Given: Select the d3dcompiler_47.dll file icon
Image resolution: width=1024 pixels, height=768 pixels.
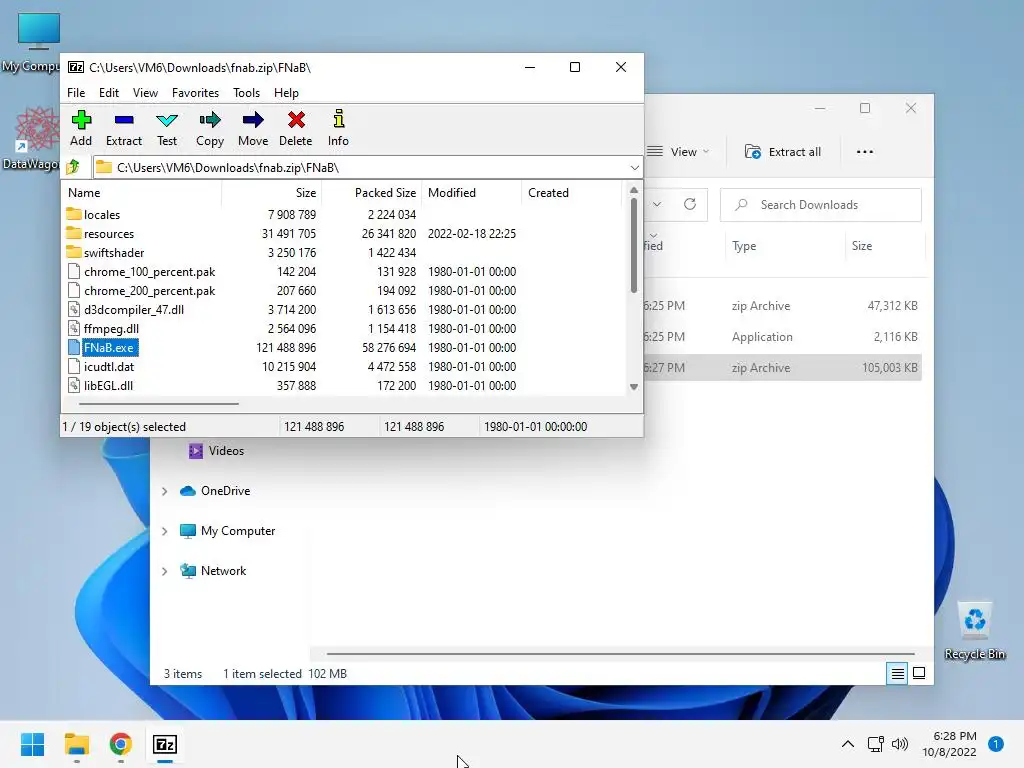Looking at the screenshot, I should point(74,310).
